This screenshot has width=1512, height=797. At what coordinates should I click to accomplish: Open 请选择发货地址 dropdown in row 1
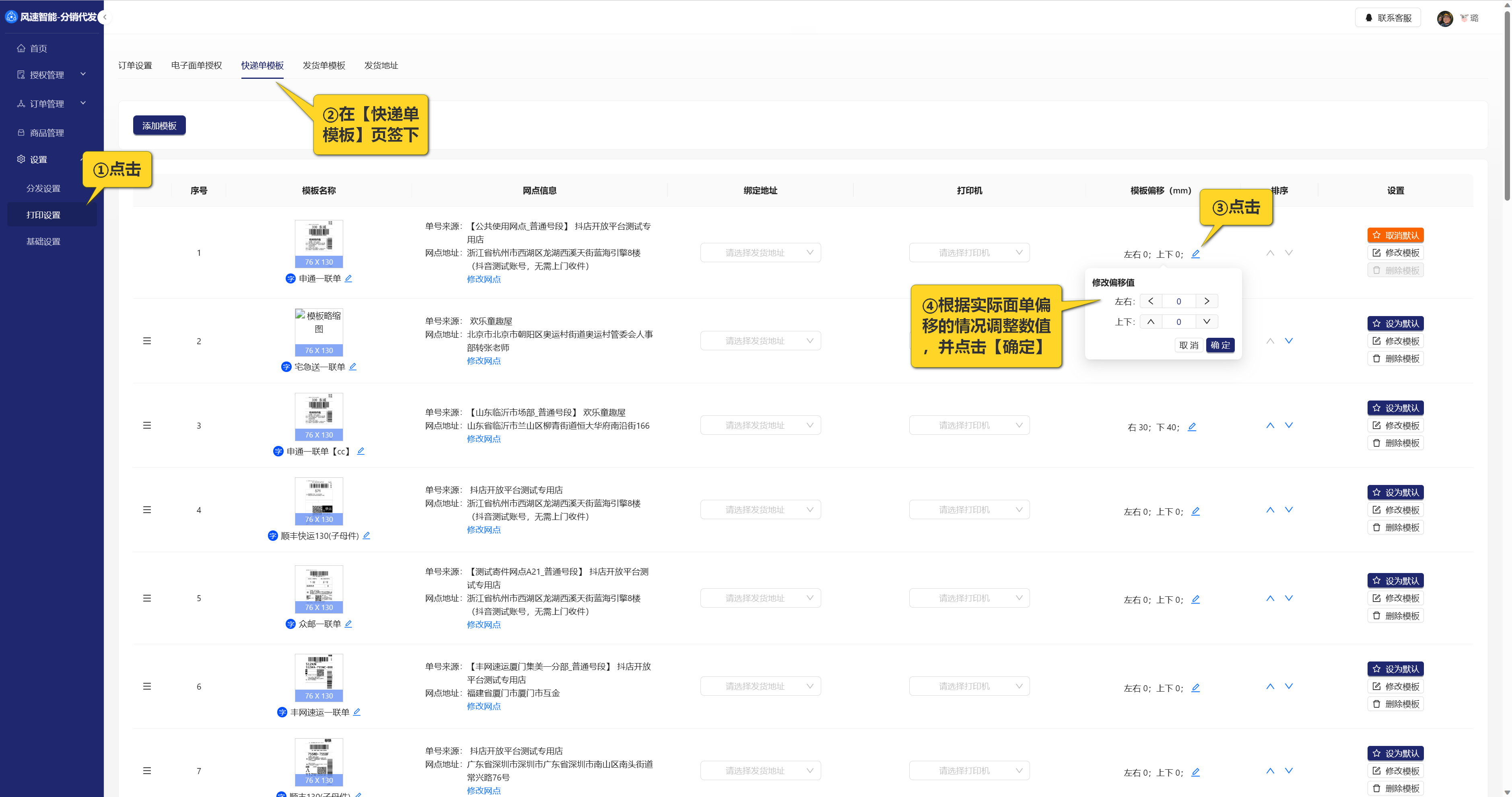tap(760, 253)
